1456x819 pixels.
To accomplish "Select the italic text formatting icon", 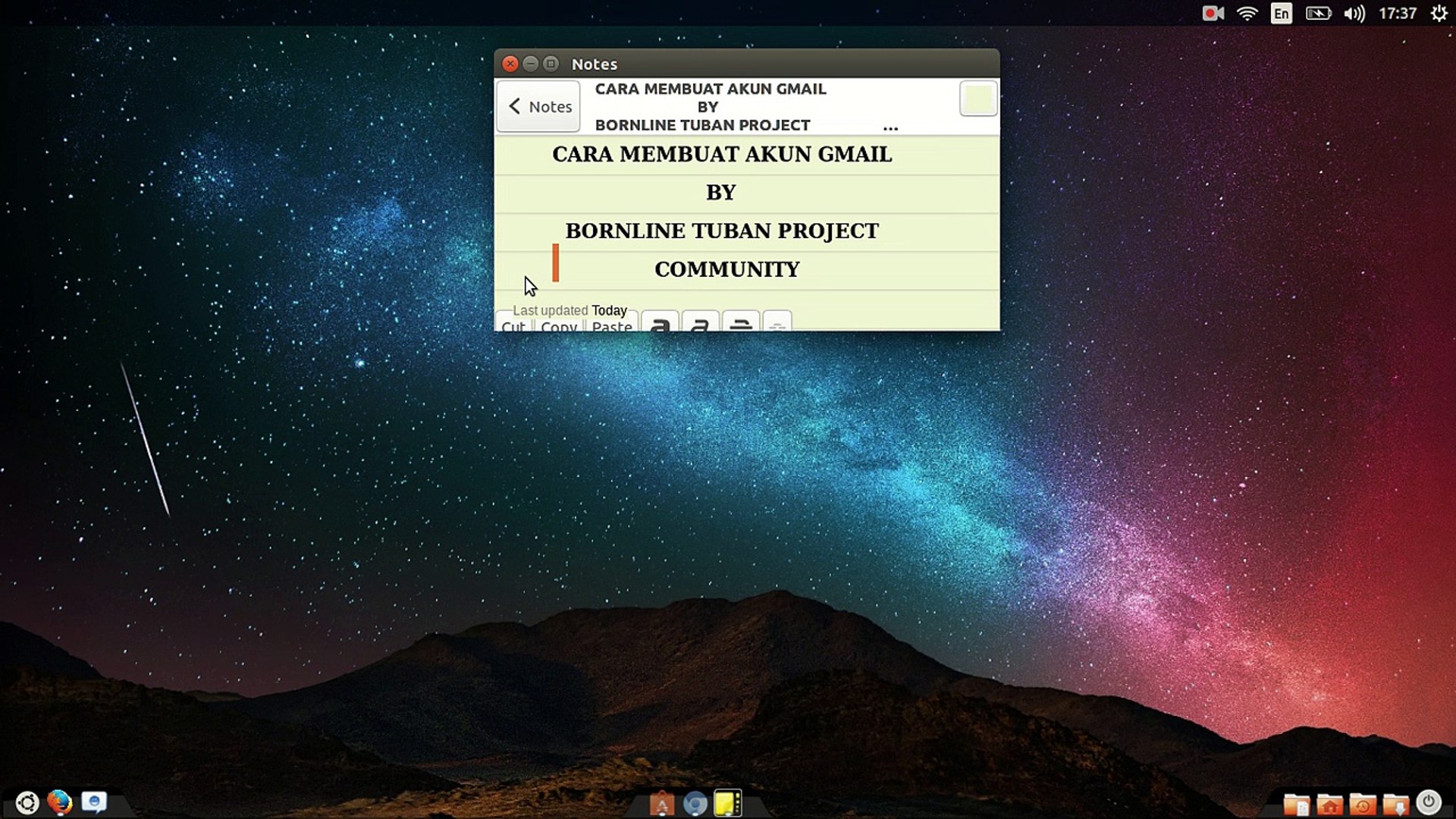I will [700, 325].
